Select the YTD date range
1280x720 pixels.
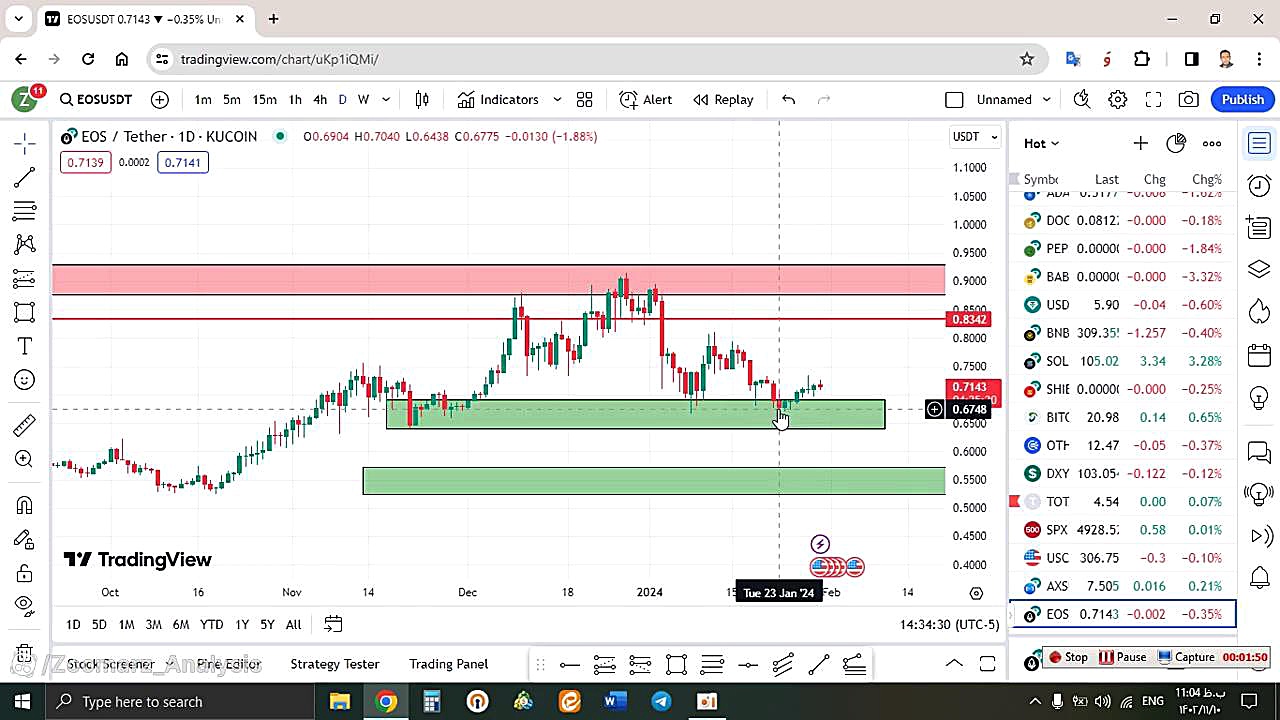[x=211, y=624]
